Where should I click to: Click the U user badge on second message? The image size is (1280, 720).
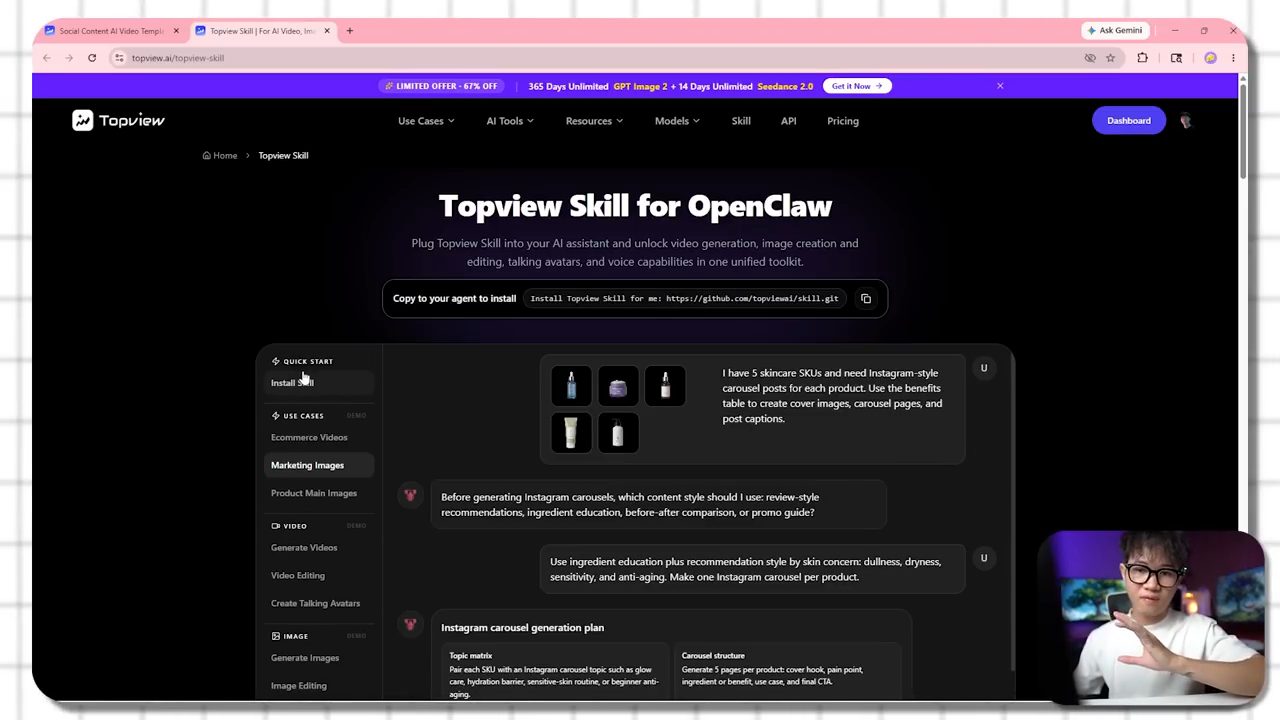[984, 558]
